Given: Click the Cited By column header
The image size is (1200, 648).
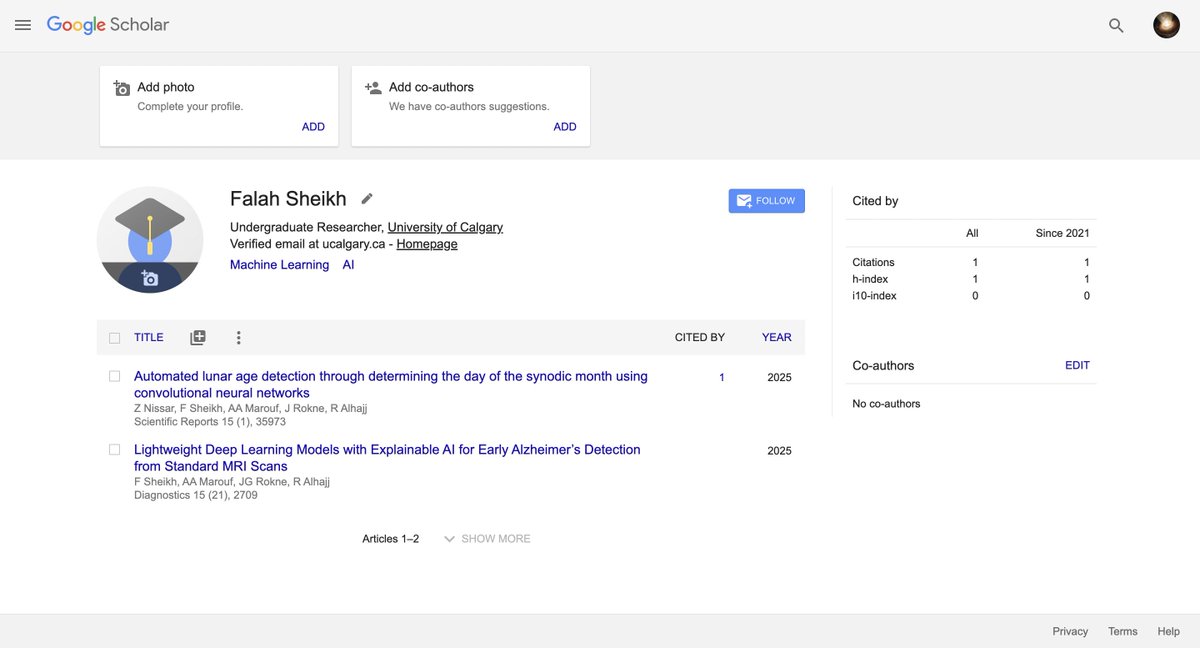Looking at the screenshot, I should coord(700,338).
